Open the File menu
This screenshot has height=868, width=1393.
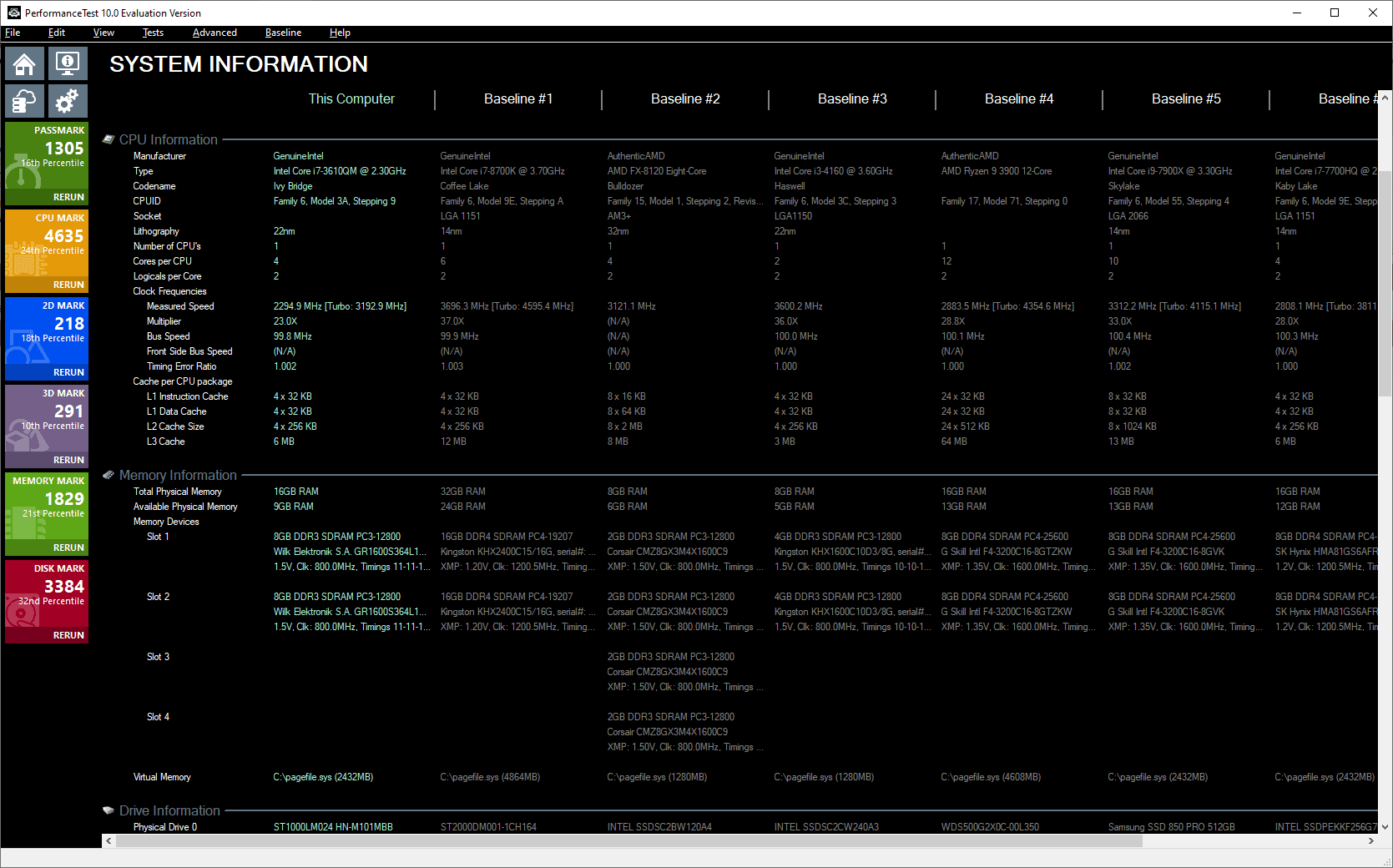click(13, 33)
